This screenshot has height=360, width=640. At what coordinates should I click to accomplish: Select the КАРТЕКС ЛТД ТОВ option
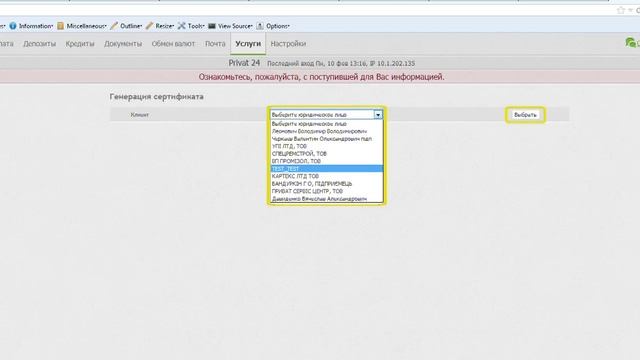(327, 176)
